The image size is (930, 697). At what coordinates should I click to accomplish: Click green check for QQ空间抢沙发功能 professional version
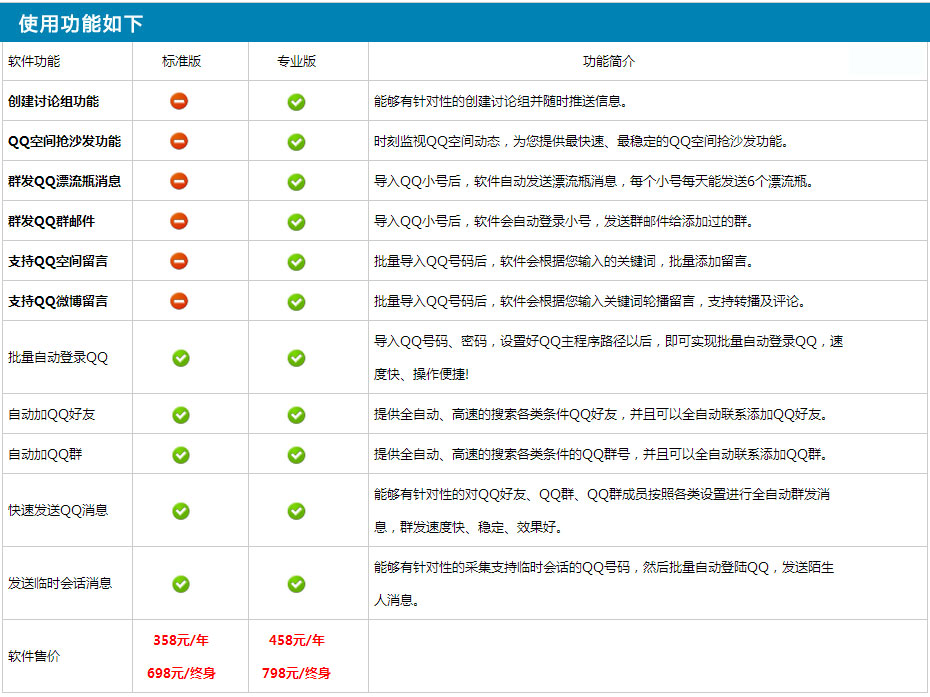[297, 142]
